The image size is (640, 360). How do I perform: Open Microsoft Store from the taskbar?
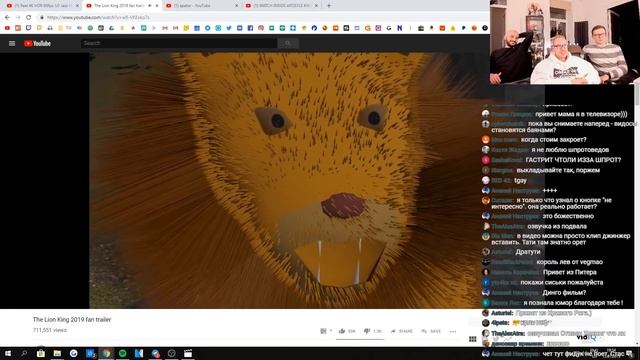click(x=41, y=353)
